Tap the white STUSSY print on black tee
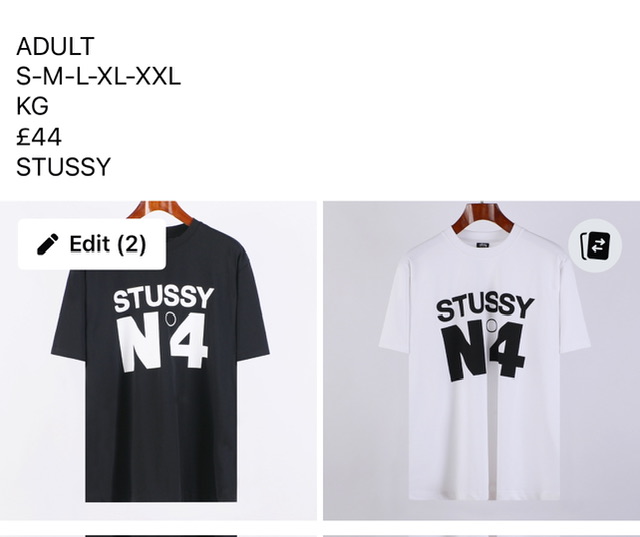This screenshot has height=537, width=640. click(163, 298)
